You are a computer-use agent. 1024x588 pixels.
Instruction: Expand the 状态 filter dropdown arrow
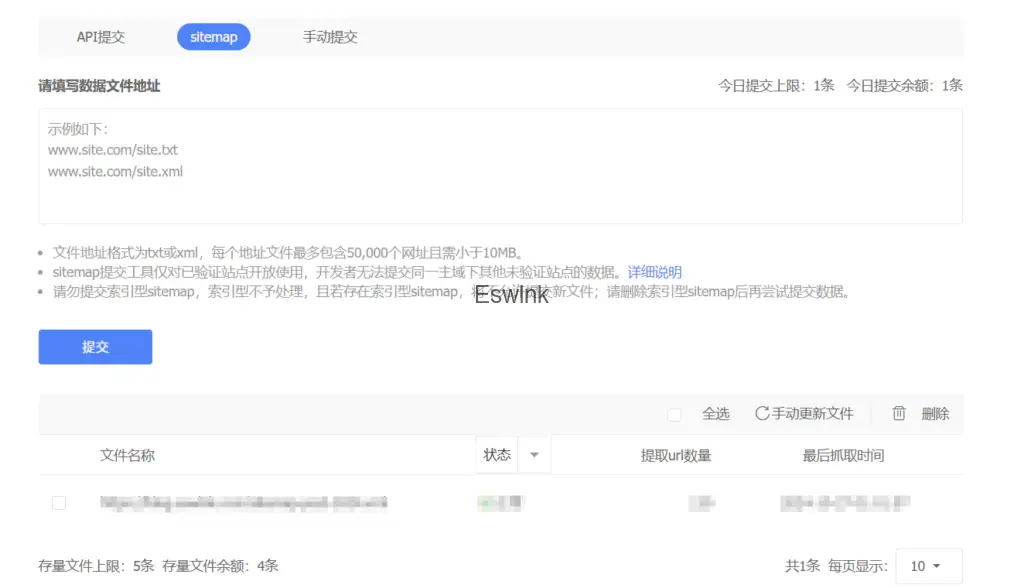(x=534, y=455)
